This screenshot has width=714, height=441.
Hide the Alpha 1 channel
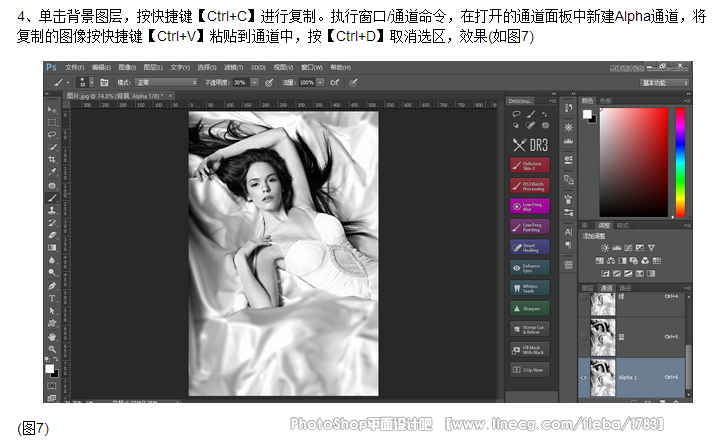[585, 377]
